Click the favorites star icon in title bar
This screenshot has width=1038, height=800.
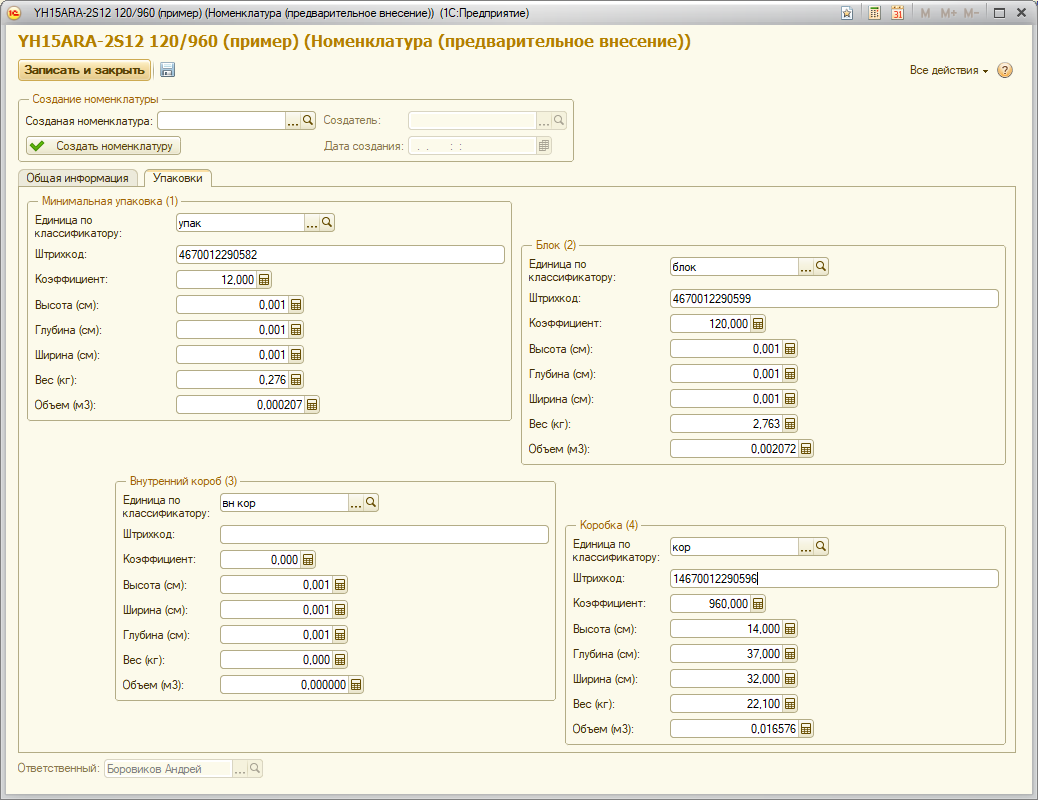click(847, 13)
